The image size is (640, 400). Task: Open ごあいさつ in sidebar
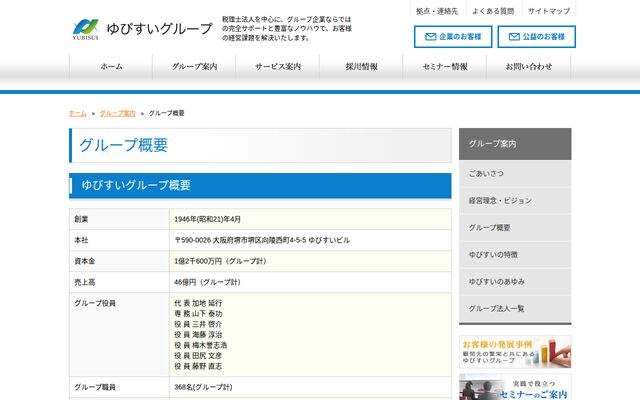(515, 173)
